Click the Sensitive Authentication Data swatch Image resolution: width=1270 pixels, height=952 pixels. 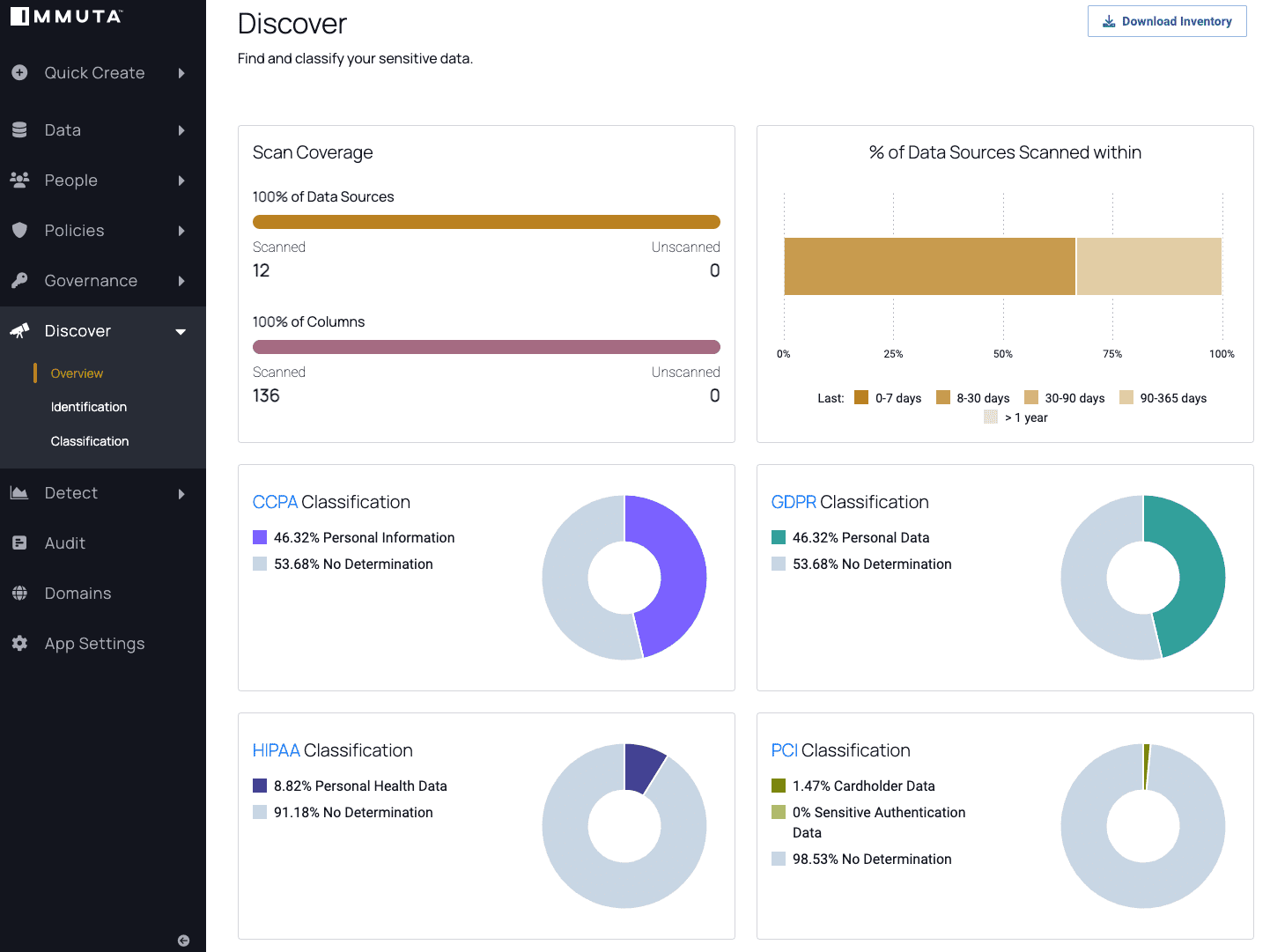pos(779,812)
